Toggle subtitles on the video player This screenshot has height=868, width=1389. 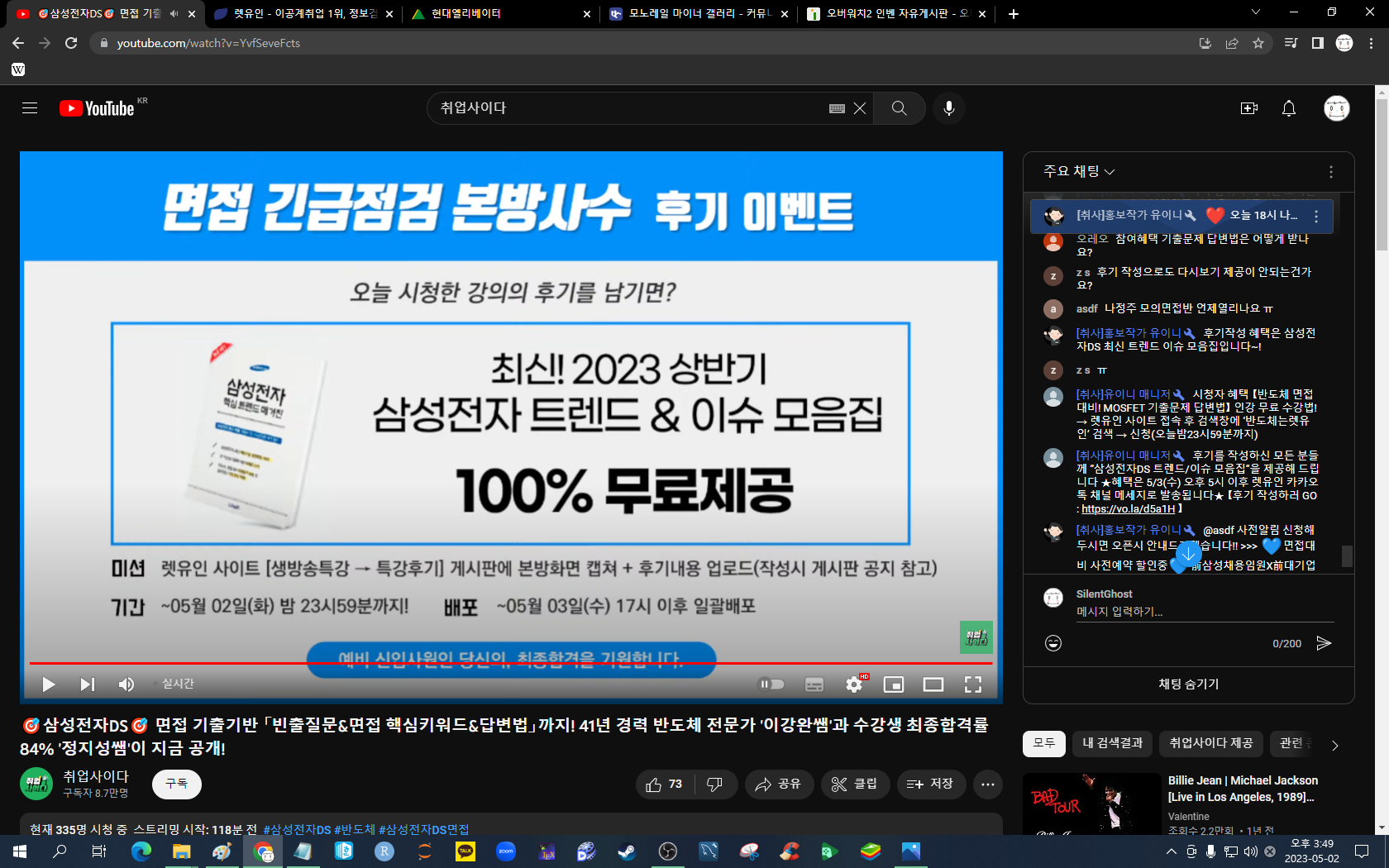click(814, 684)
